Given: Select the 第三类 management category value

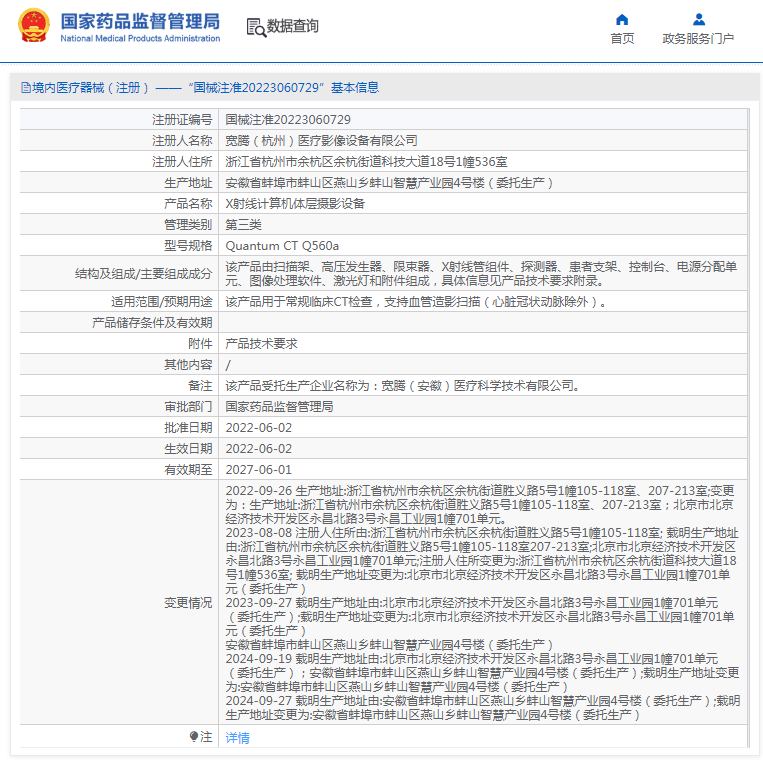Looking at the screenshot, I should tap(243, 224).
